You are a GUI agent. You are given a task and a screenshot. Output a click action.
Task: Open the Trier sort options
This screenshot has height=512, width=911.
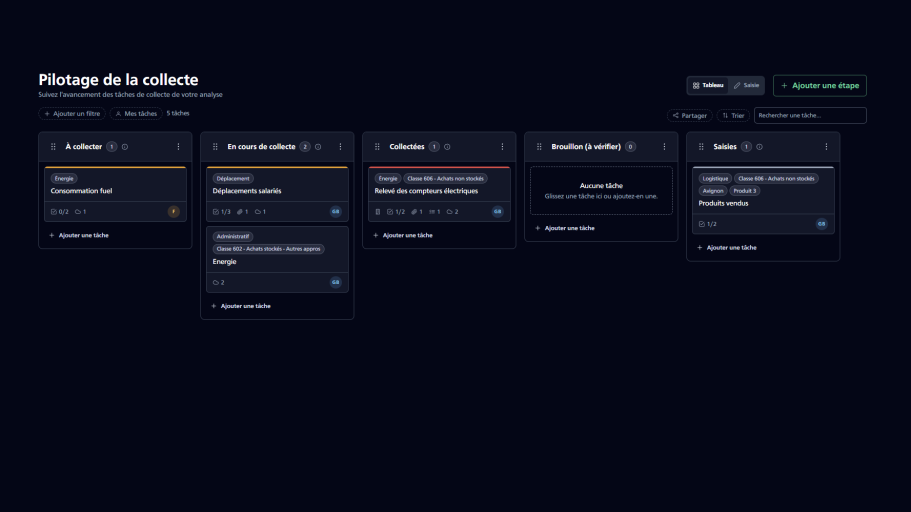pos(733,116)
